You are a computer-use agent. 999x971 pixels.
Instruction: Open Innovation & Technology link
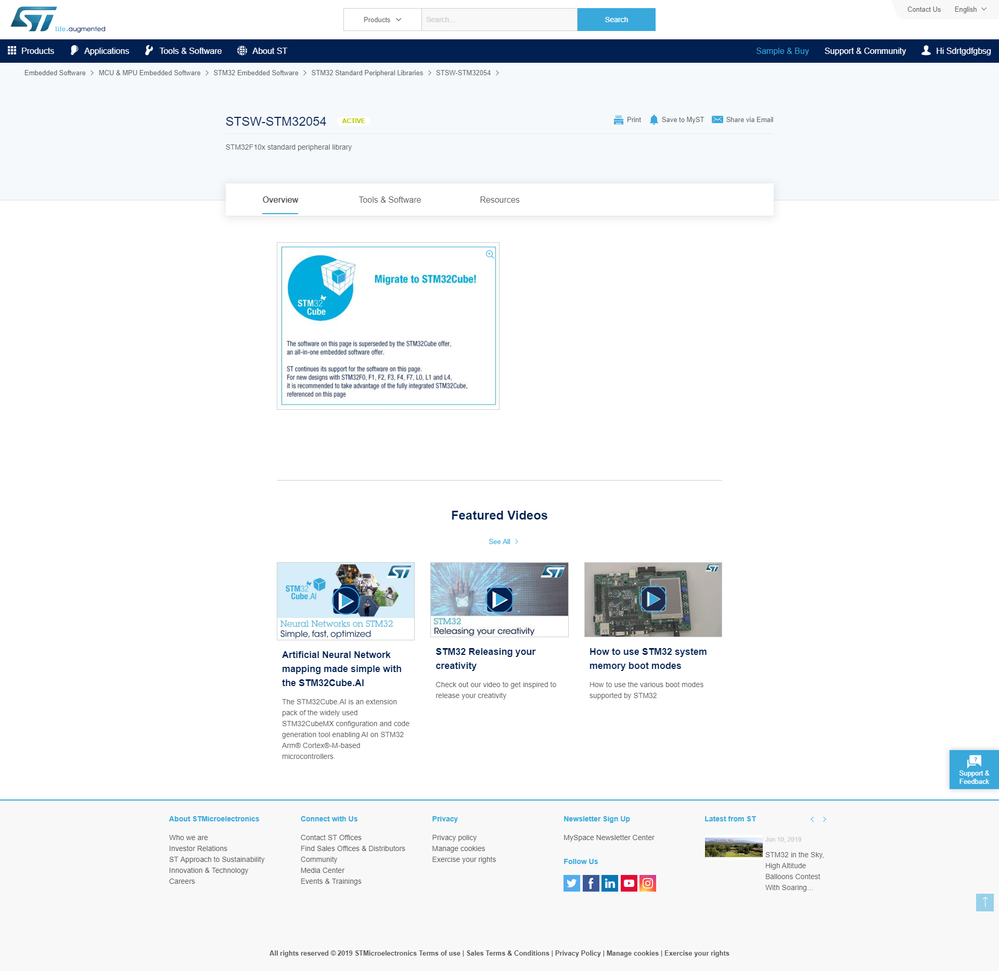click(208, 870)
